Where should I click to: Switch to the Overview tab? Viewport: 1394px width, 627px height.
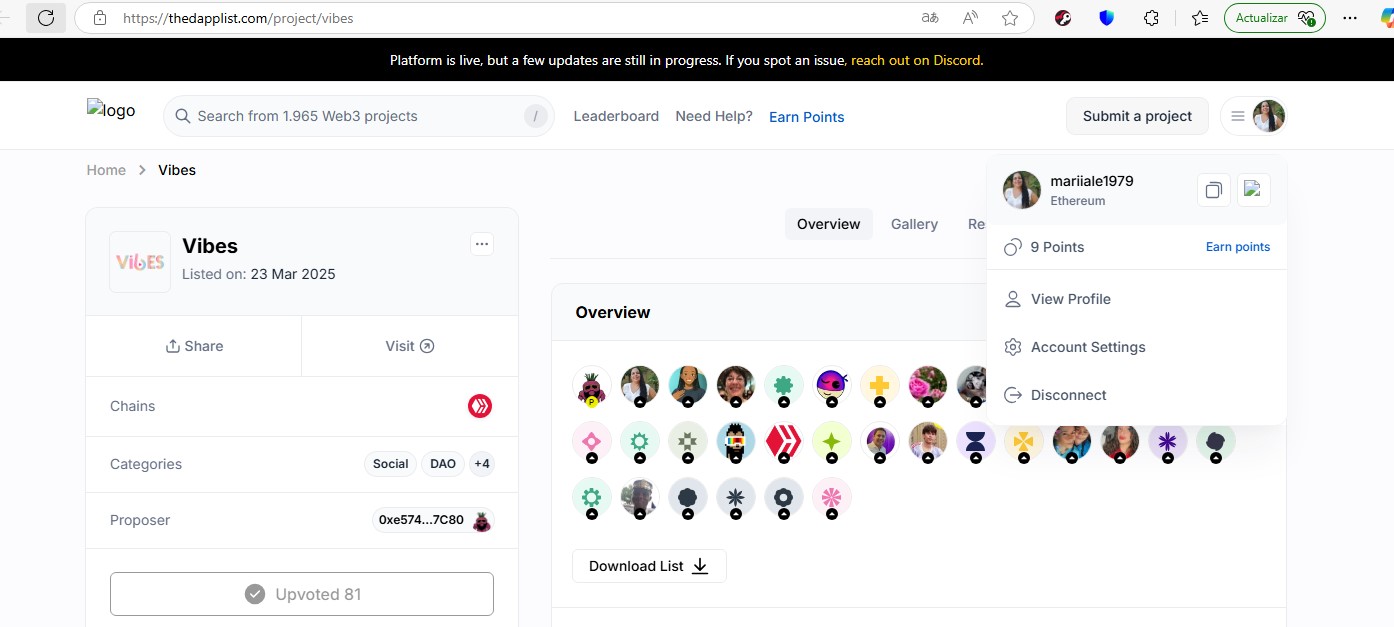(x=829, y=224)
